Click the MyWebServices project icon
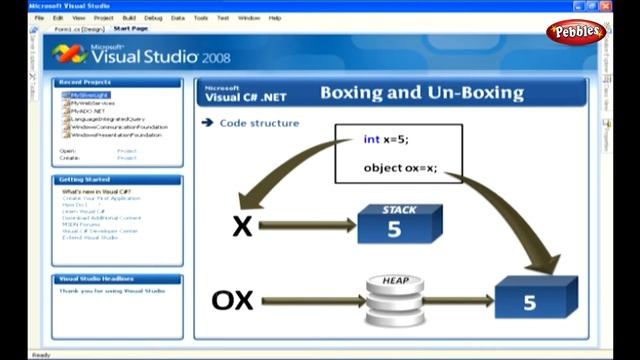 click(66, 103)
